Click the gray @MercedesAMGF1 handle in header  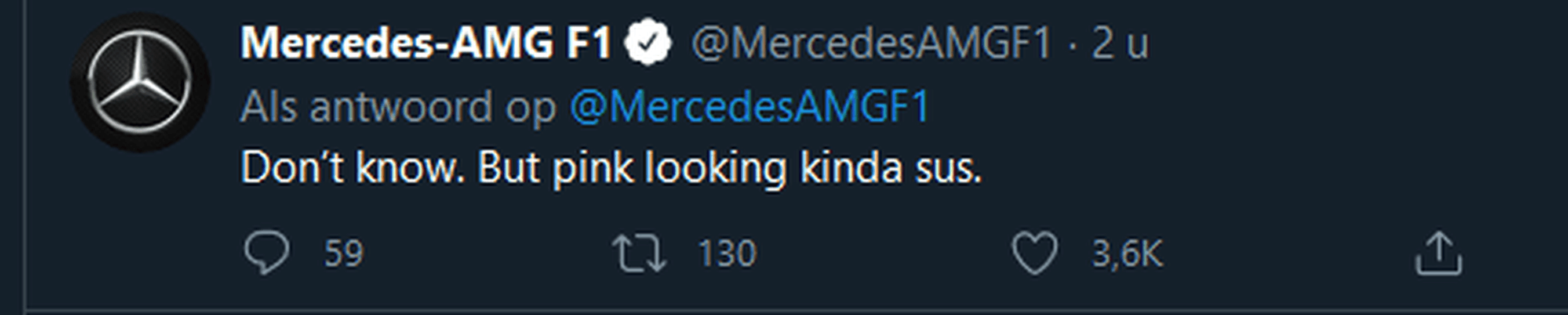pyautogui.click(x=872, y=44)
